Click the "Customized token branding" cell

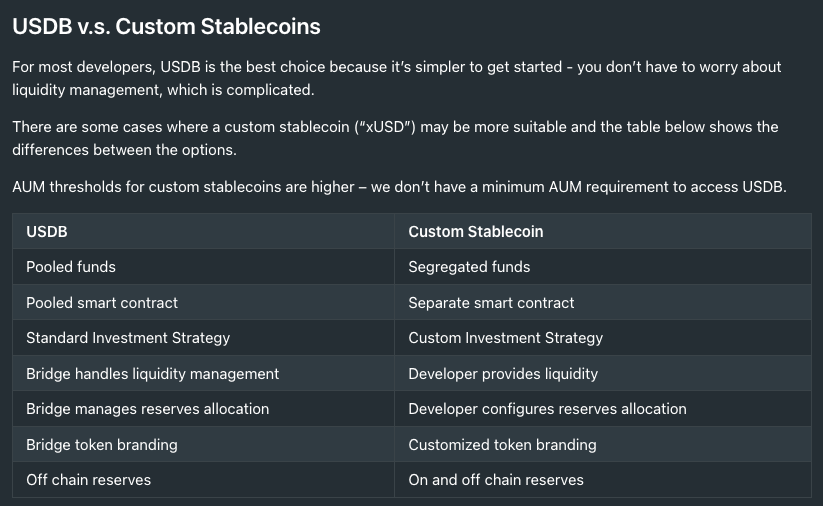point(502,444)
